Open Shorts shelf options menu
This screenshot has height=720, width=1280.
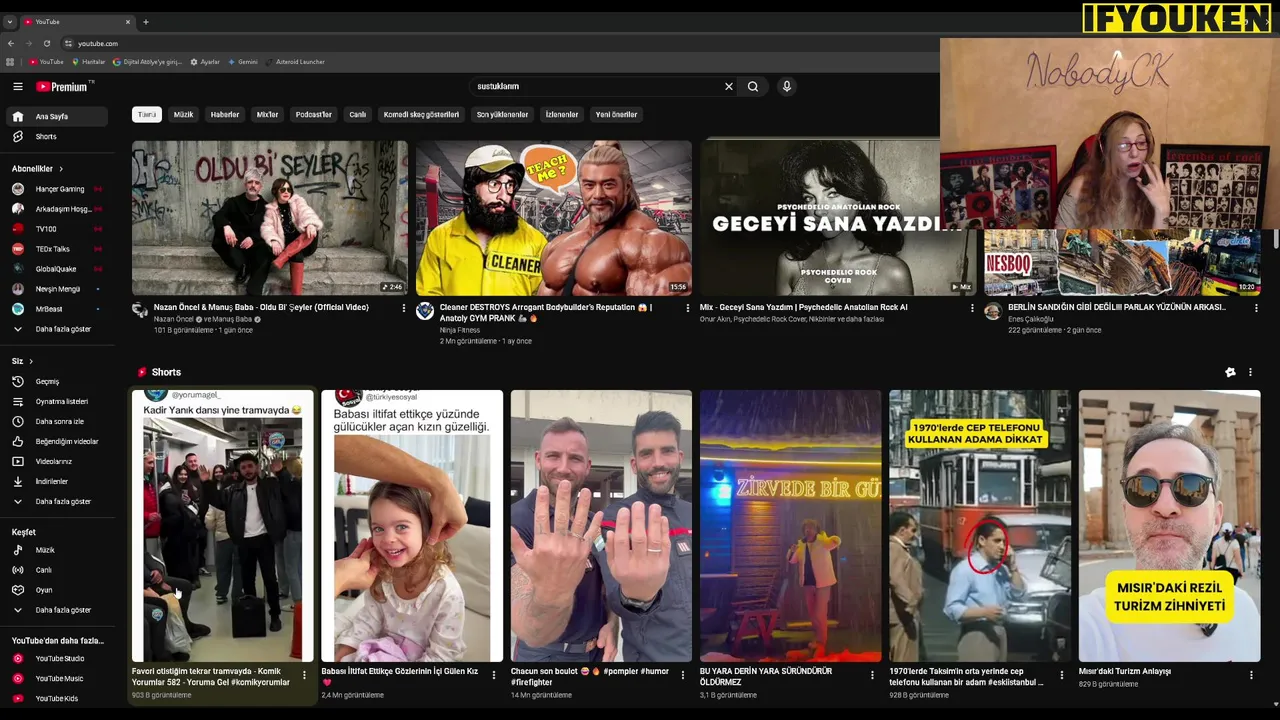pos(1250,372)
